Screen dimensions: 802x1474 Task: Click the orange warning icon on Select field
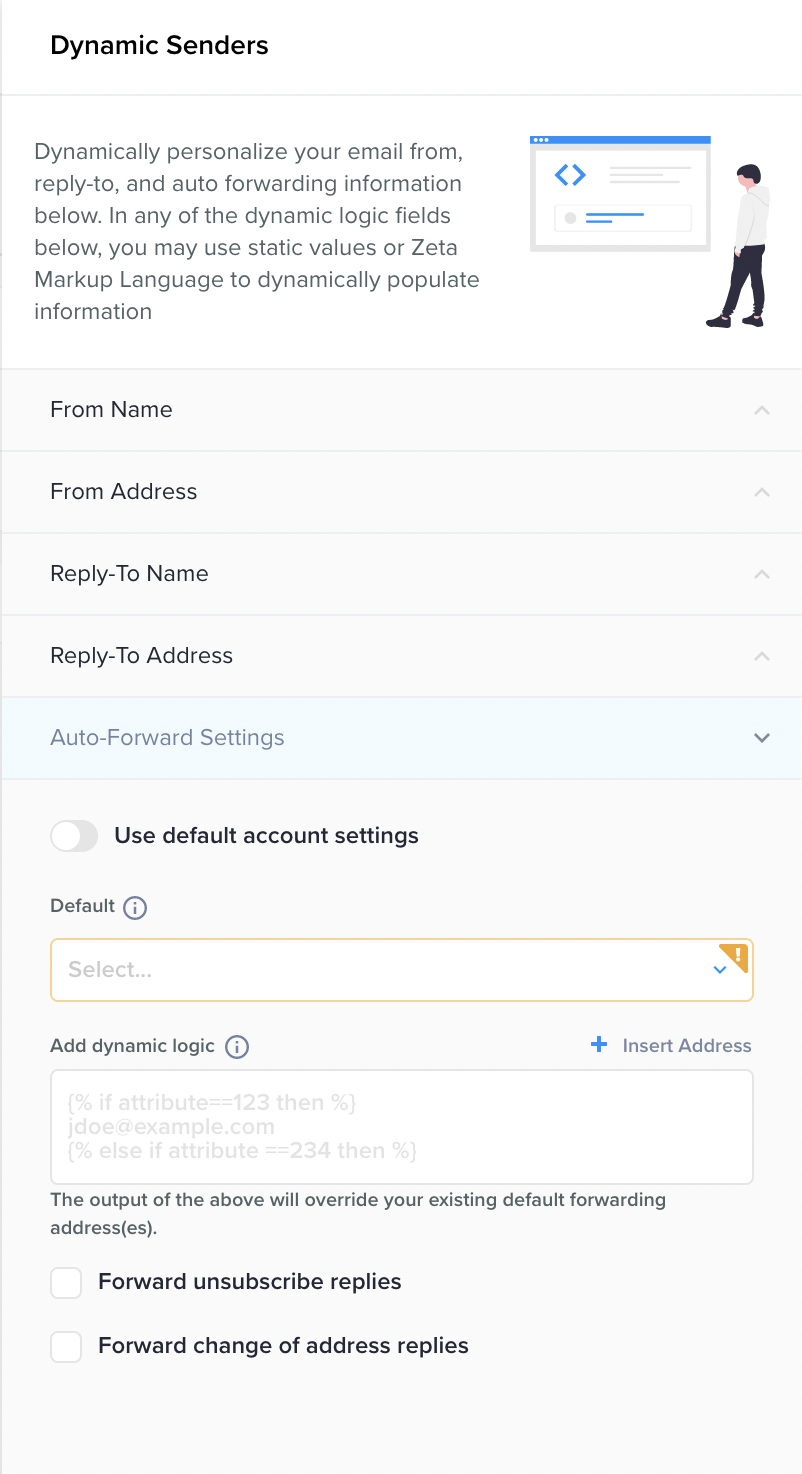pos(738,955)
